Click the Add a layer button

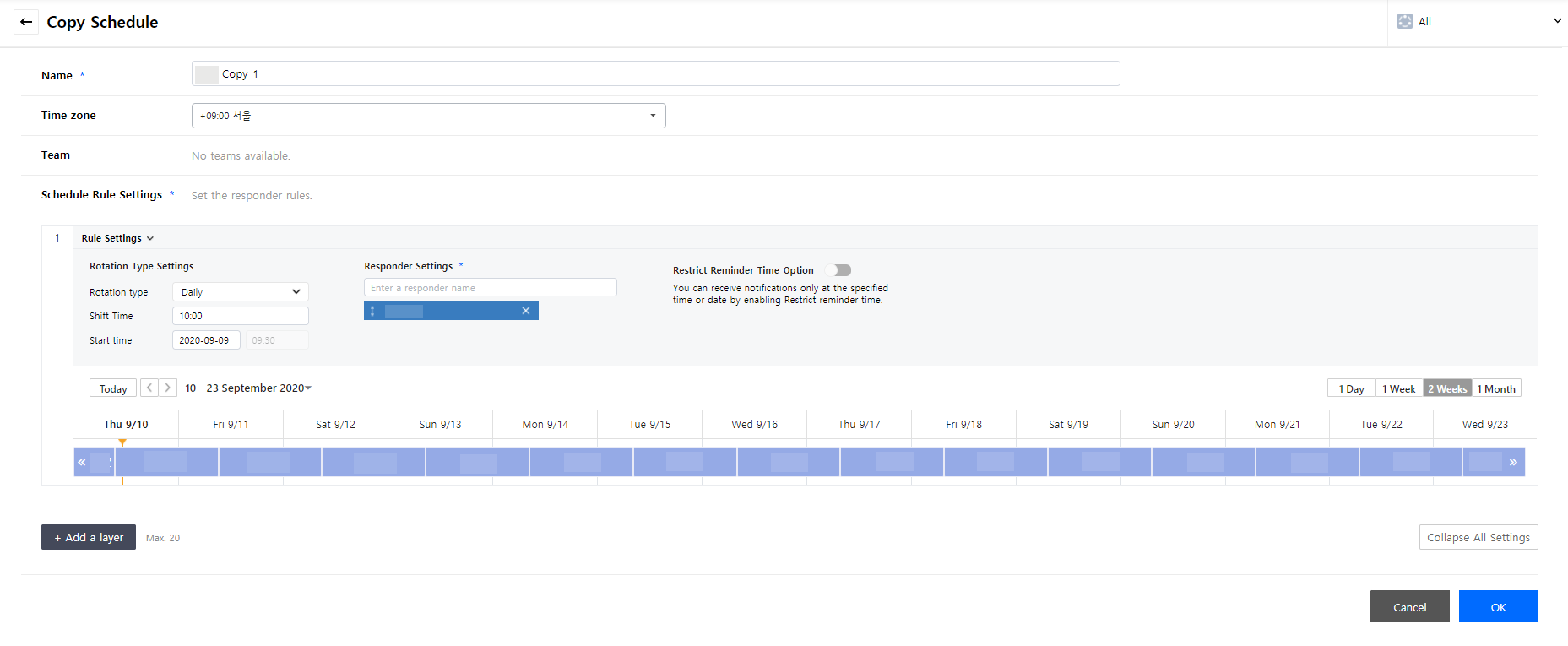click(x=89, y=537)
